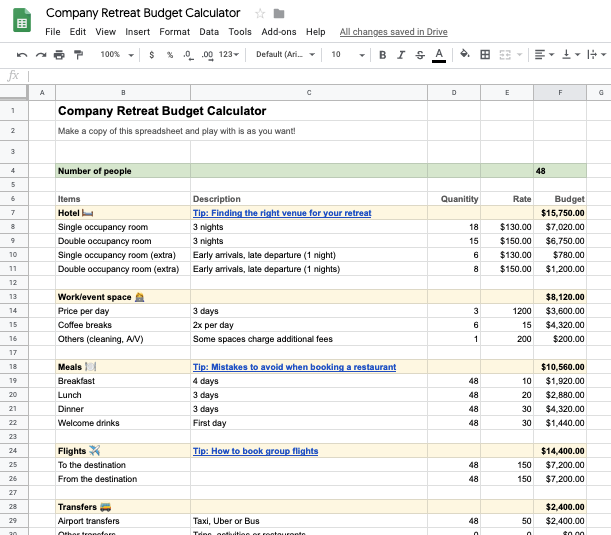611x535 pixels.
Task: Click the document title Company Retreat Budget Calculator
Action: point(143,13)
